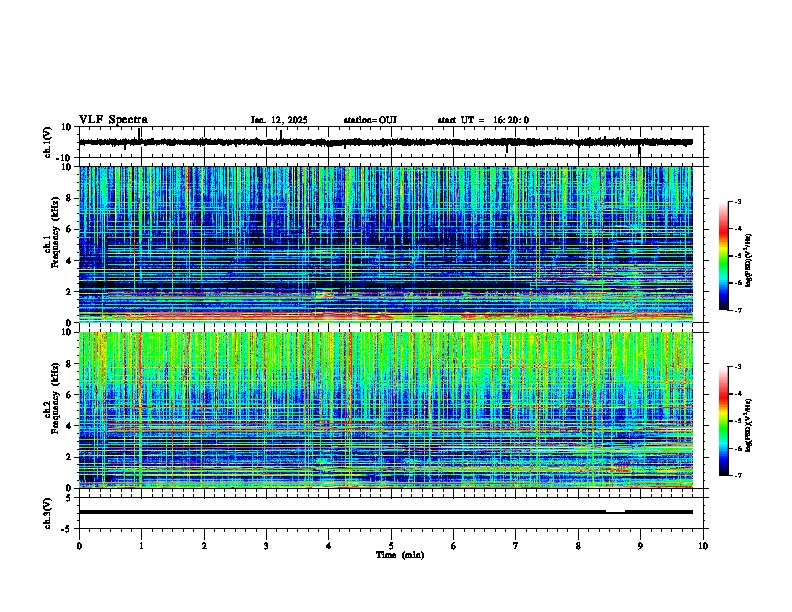This screenshot has width=792, height=612.
Task: Click the ch.1 voltage waveform trace
Action: pos(385,142)
